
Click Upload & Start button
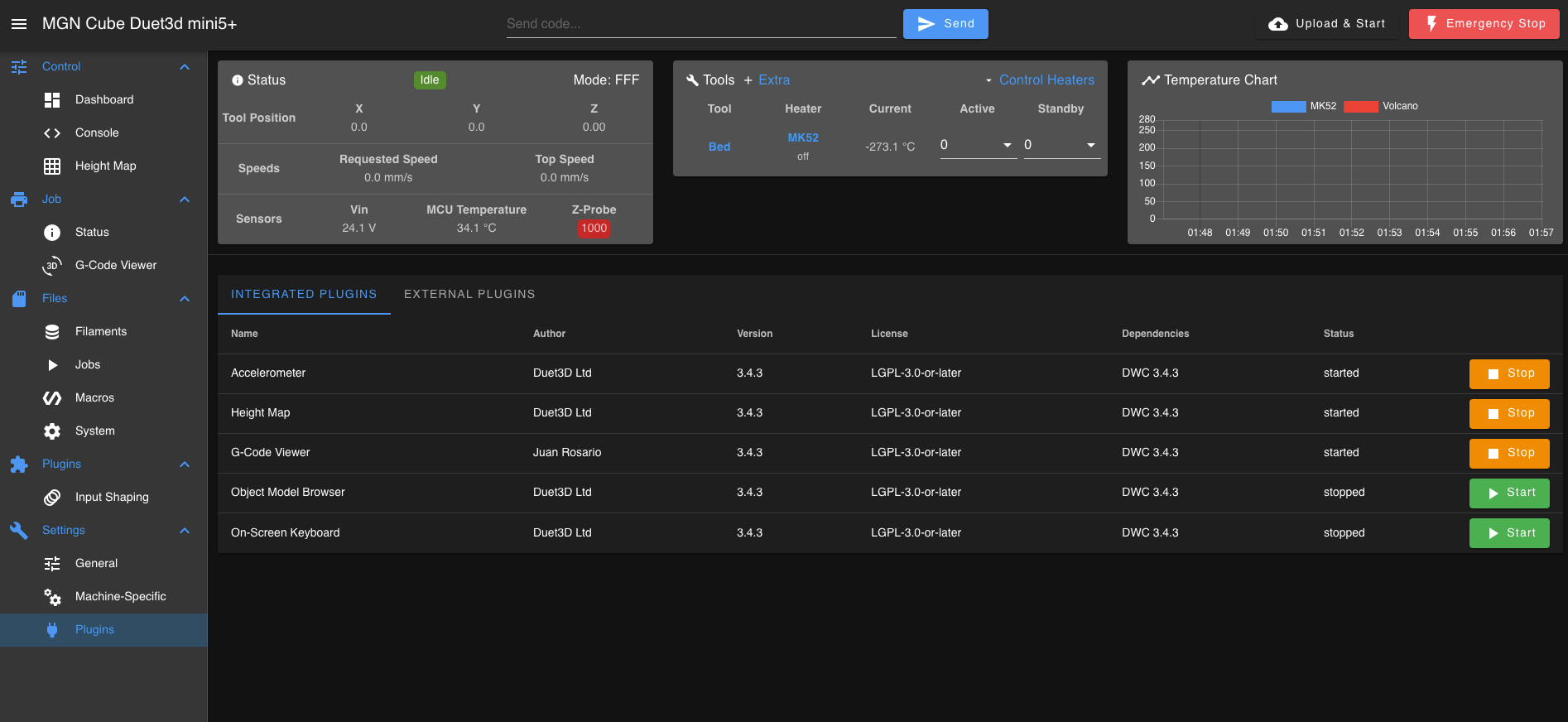[x=1327, y=24]
